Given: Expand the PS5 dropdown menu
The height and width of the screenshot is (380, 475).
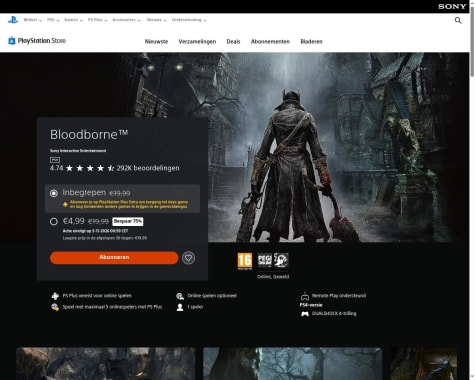Looking at the screenshot, I should 53,20.
